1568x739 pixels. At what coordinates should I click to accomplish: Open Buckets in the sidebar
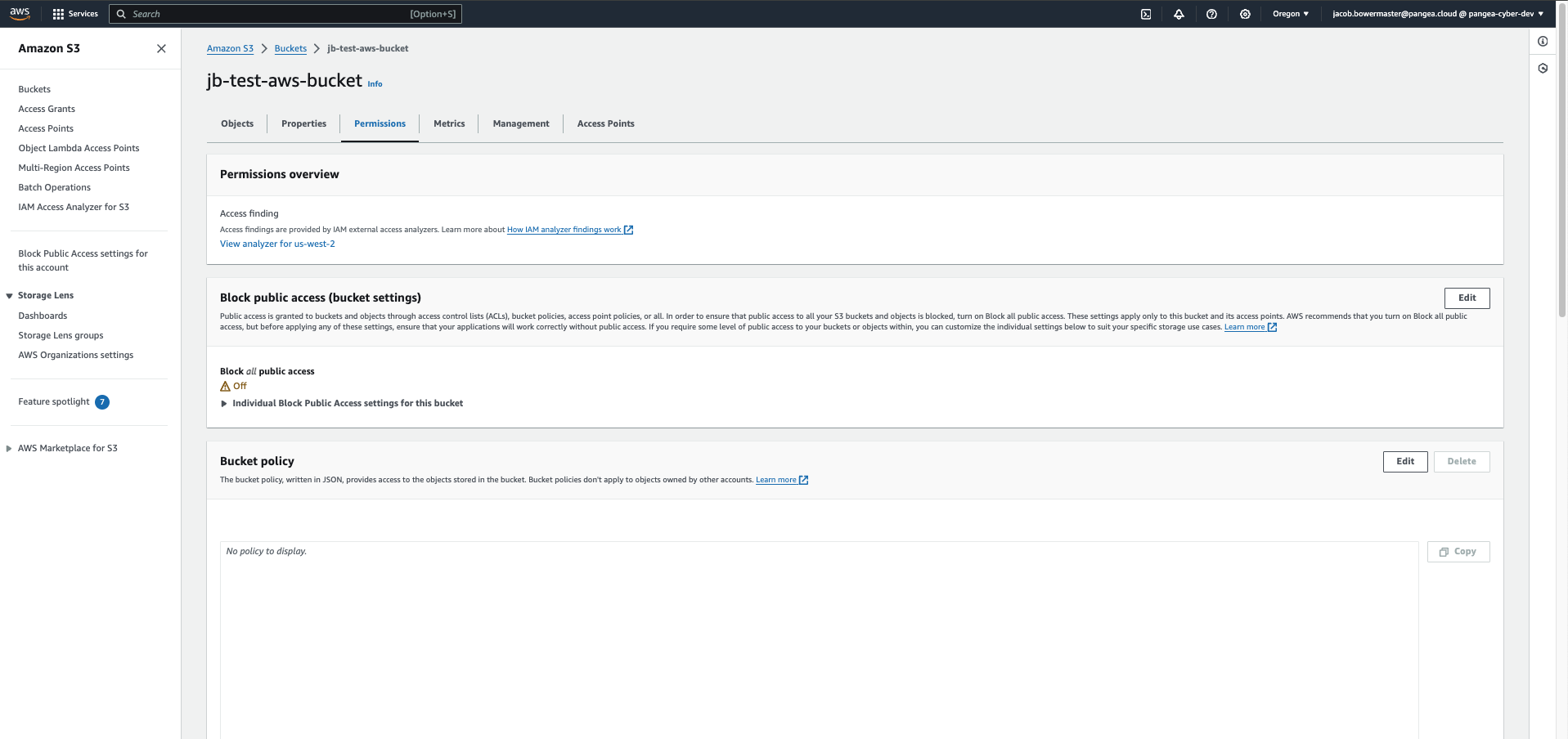(34, 90)
